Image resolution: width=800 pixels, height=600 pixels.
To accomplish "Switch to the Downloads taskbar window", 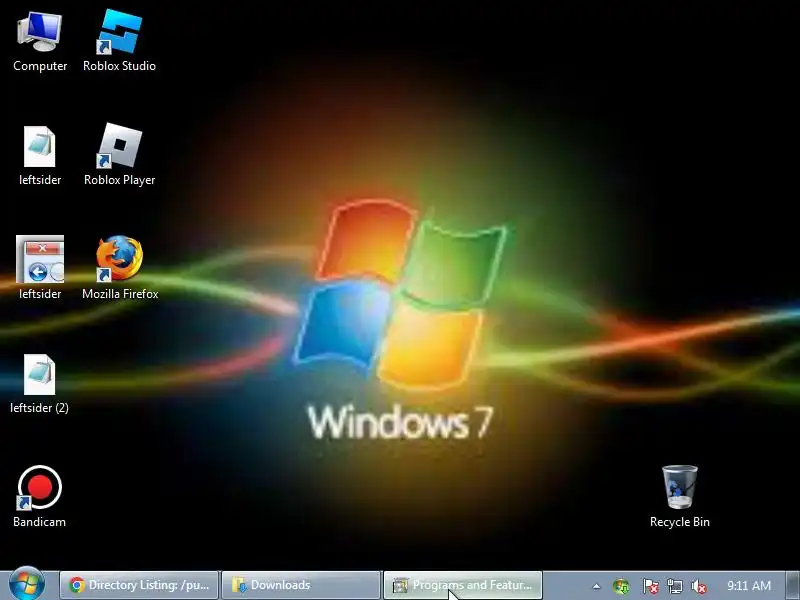I will (301, 585).
